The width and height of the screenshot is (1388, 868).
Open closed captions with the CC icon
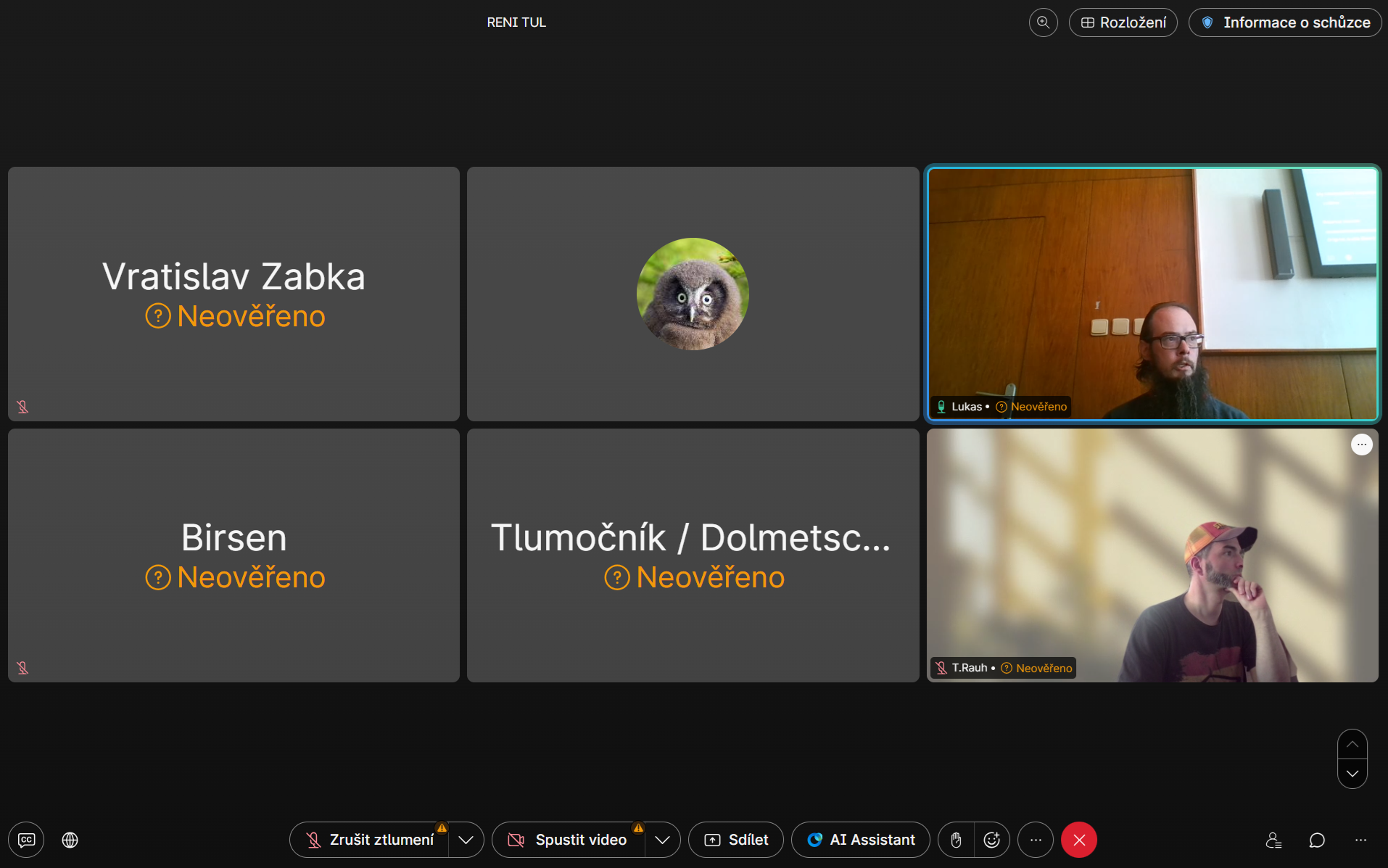click(26, 840)
